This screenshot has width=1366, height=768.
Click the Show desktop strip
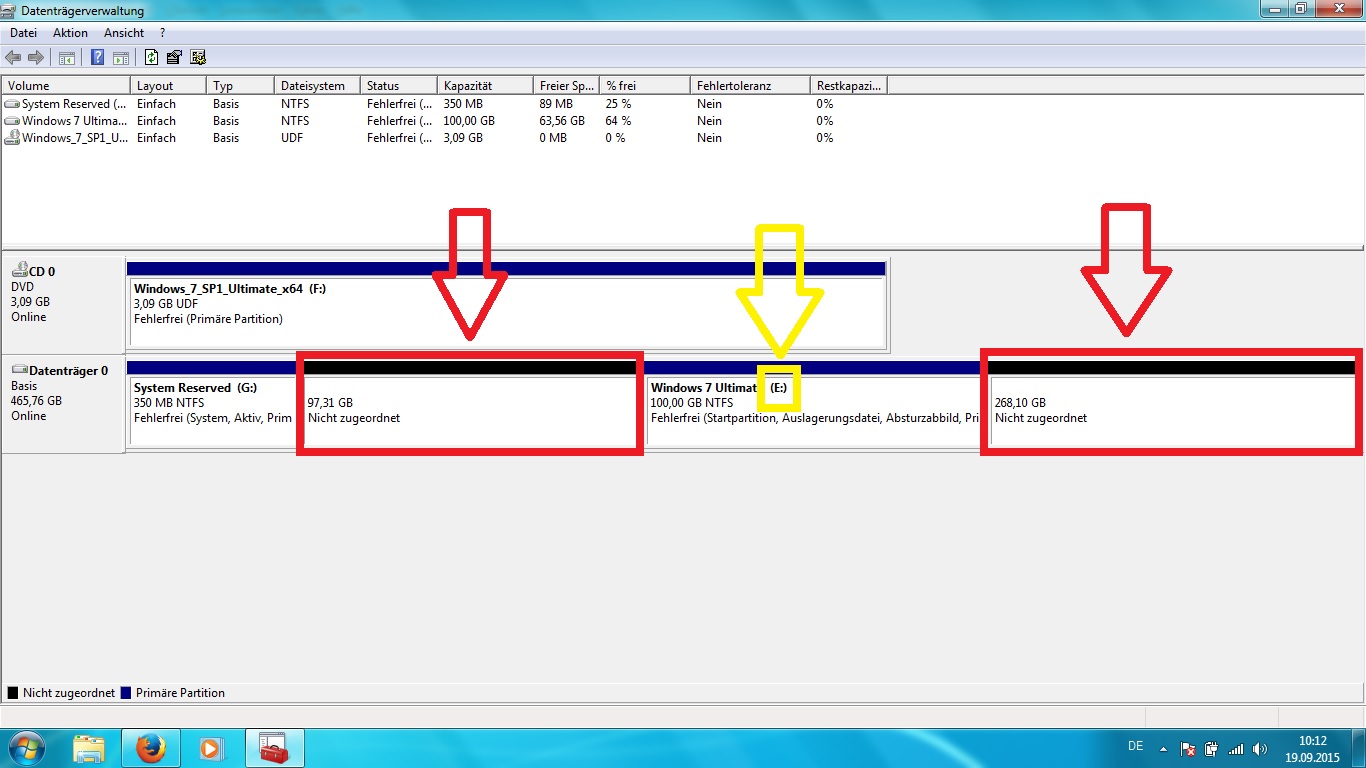pyautogui.click(x=1358, y=748)
